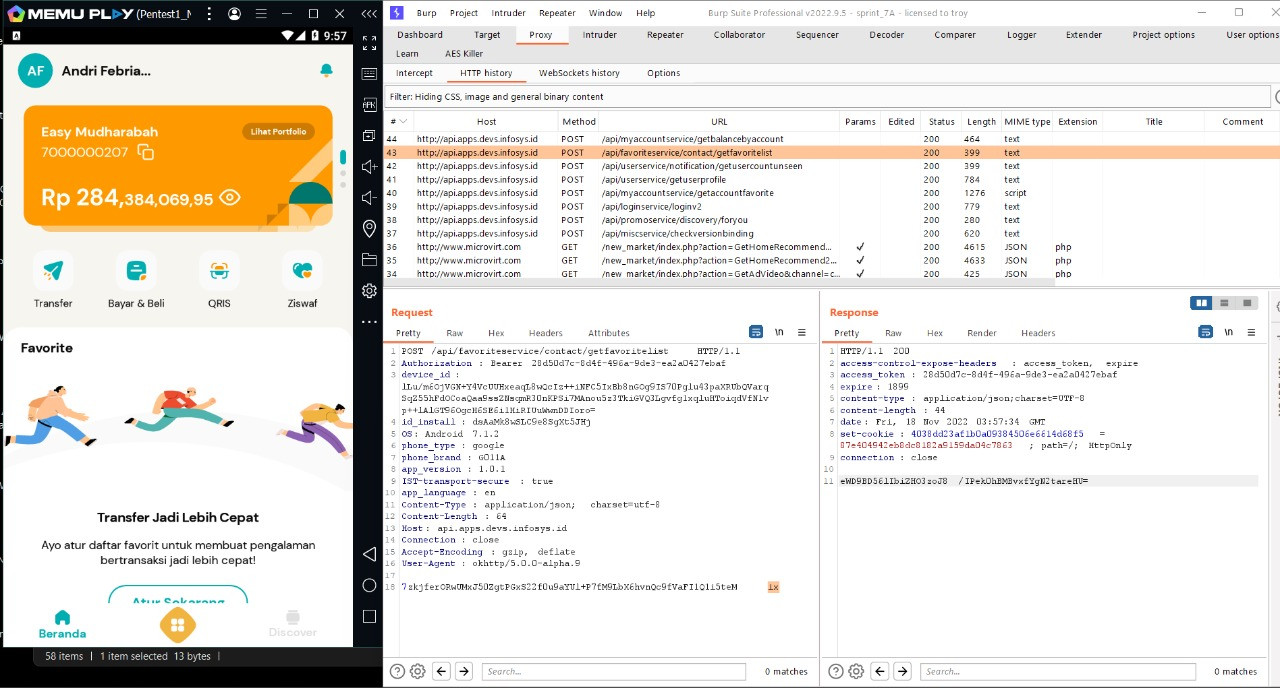1280x688 pixels.
Task: Open MEmu keyboard mapping tool
Action: pos(369,74)
